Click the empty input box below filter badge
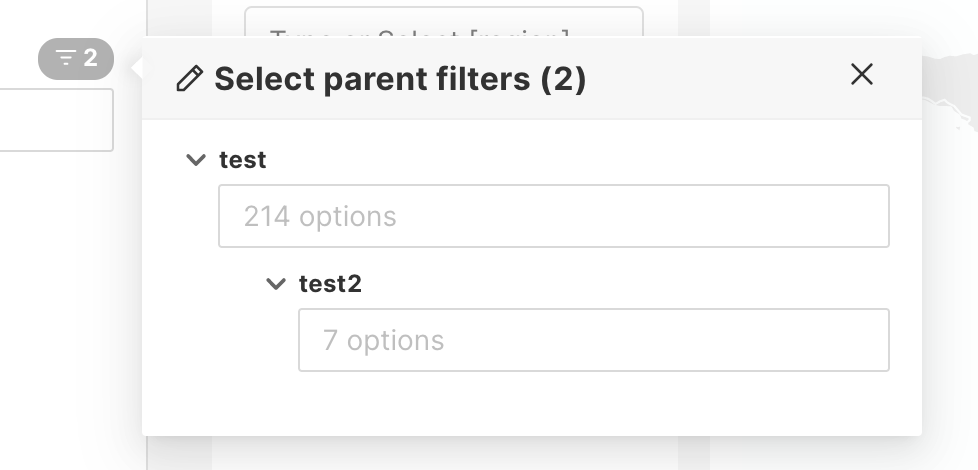 55,120
